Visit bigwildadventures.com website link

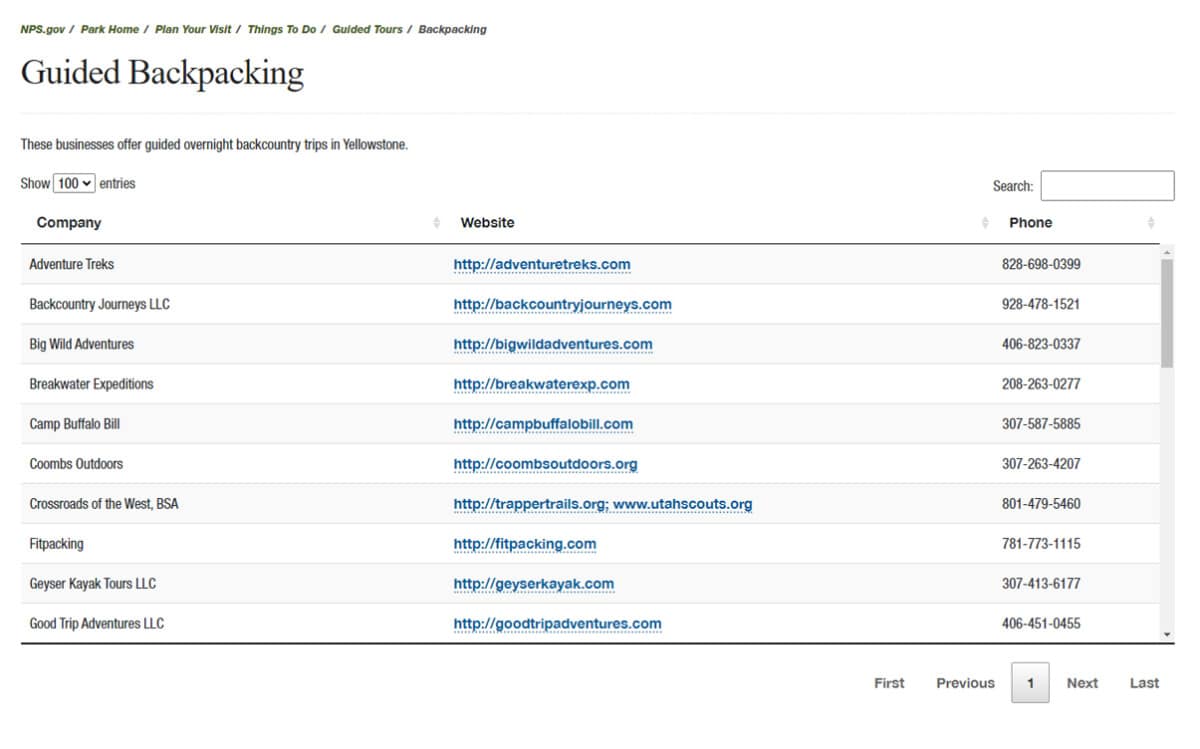point(553,345)
